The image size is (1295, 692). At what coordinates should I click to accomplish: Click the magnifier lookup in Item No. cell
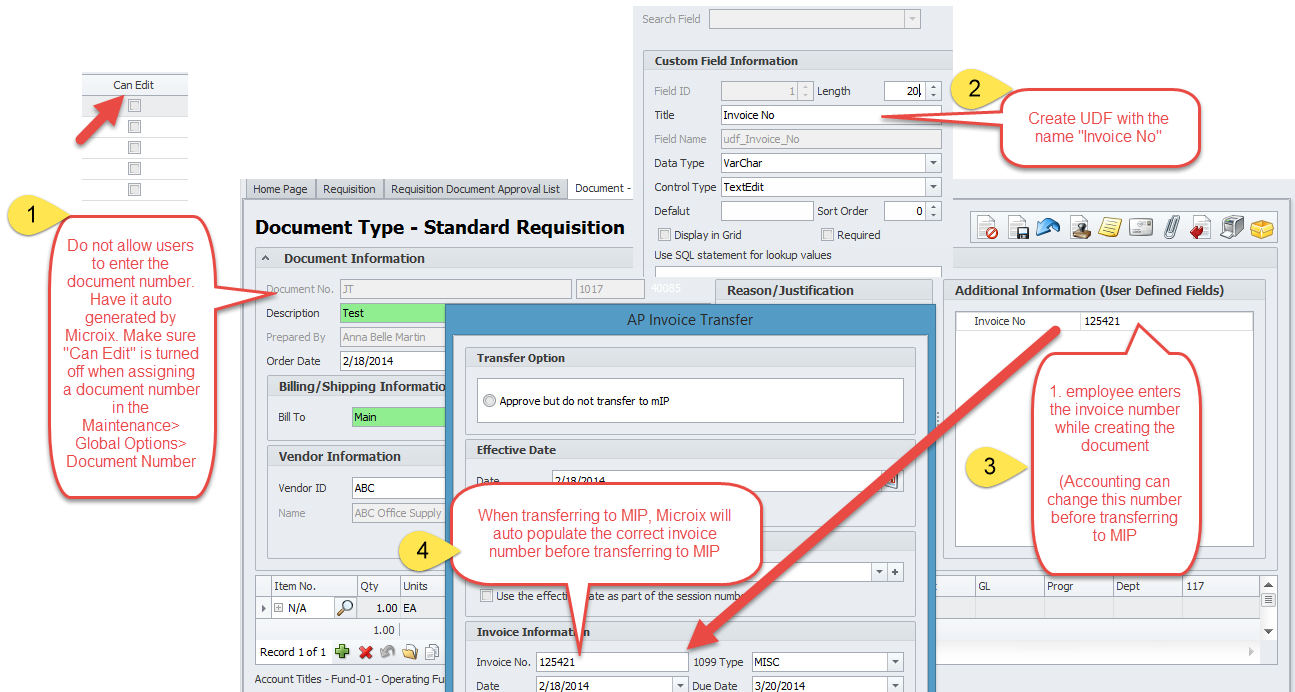[344, 607]
